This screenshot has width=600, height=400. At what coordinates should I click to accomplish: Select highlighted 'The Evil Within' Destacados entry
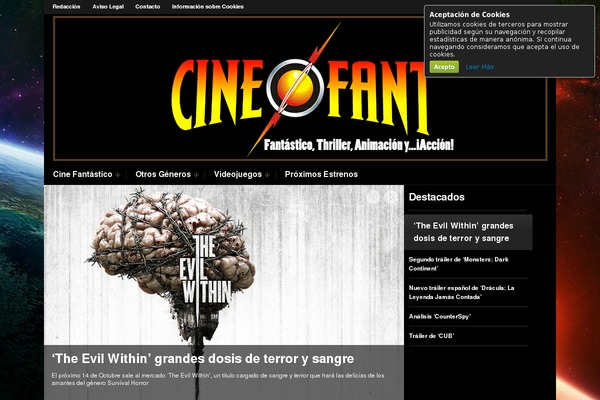[468, 232]
